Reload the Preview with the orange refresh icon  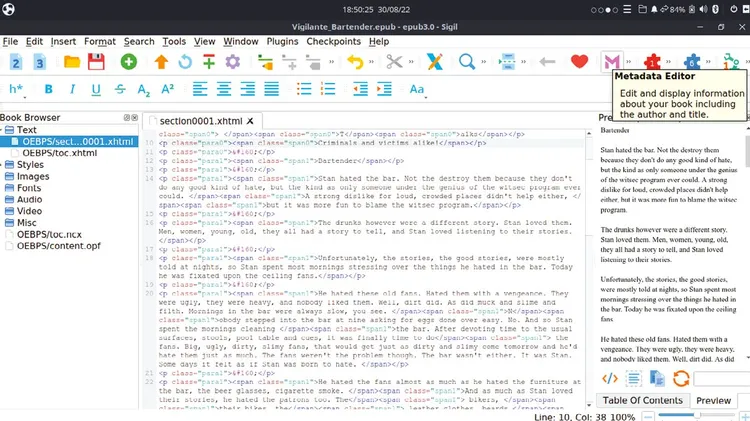[x=681, y=379]
